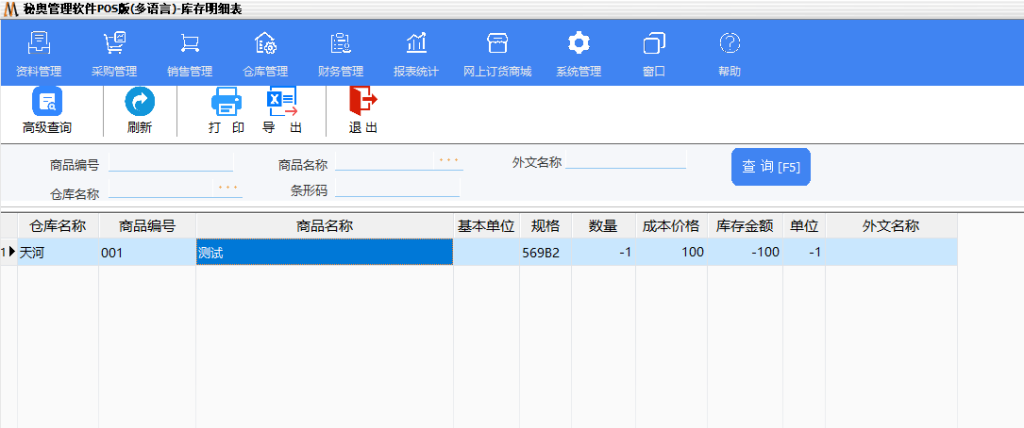Open the 销售管理 sales cart menu

[189, 54]
